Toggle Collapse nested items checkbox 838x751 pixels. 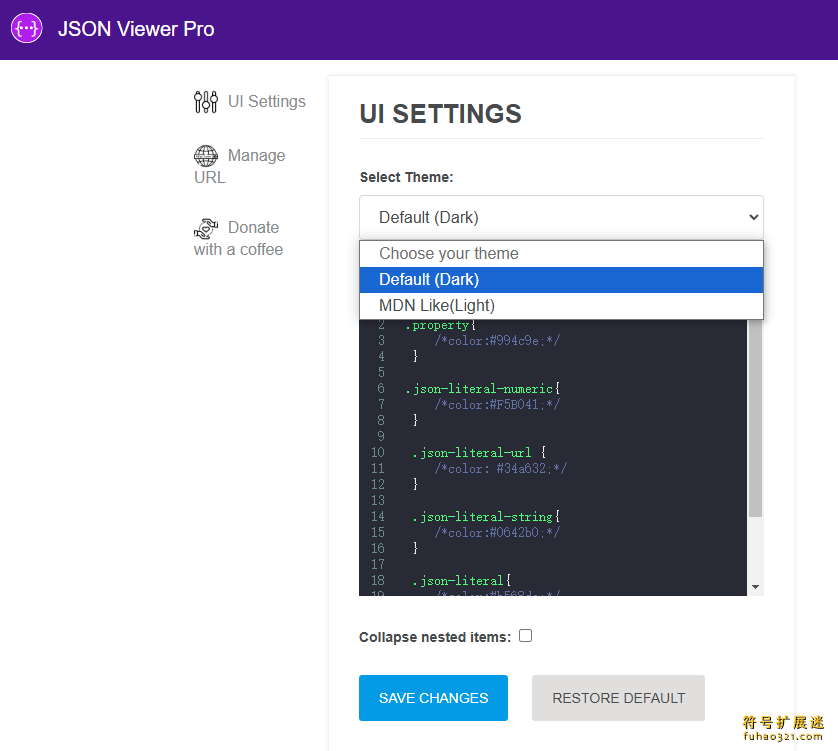tap(525, 636)
